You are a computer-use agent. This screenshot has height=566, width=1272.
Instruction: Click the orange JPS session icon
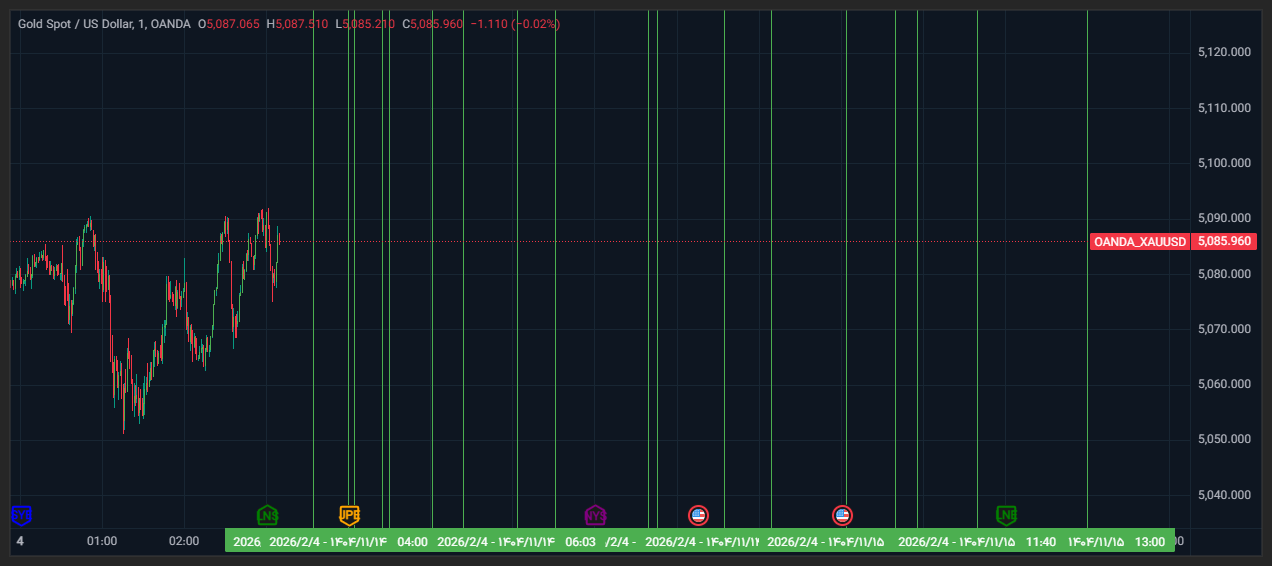click(349, 515)
